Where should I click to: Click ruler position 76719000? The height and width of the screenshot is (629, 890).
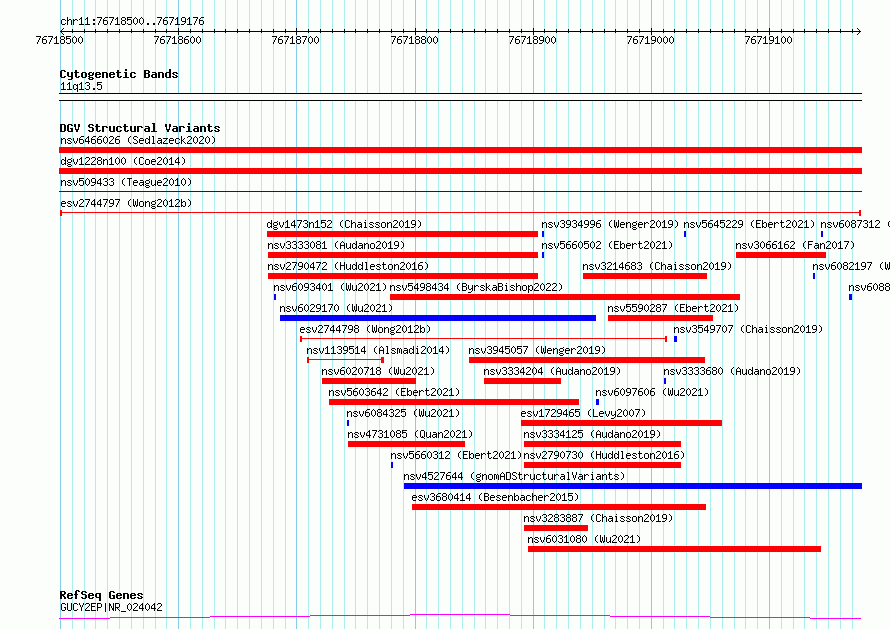[x=650, y=40]
